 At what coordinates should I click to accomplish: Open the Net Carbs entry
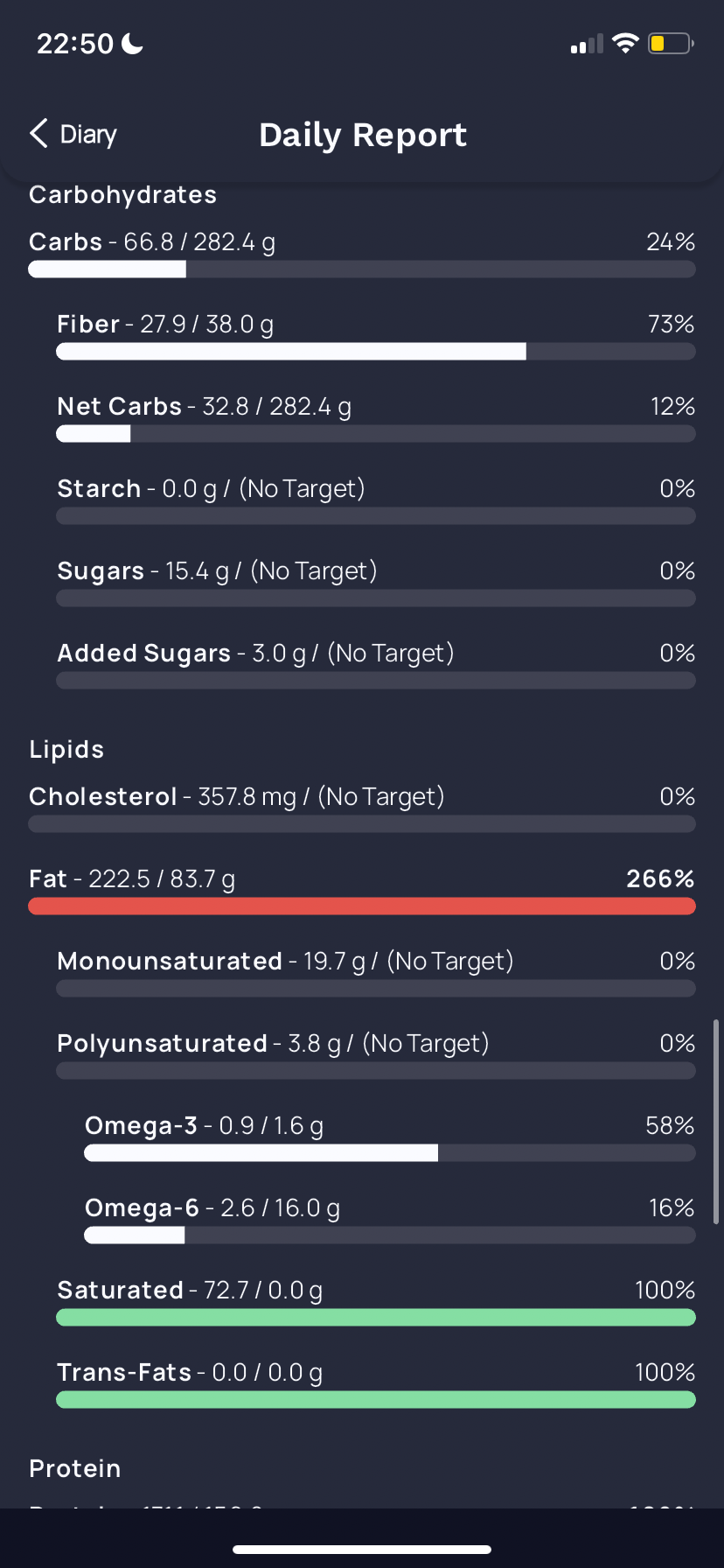pos(376,417)
